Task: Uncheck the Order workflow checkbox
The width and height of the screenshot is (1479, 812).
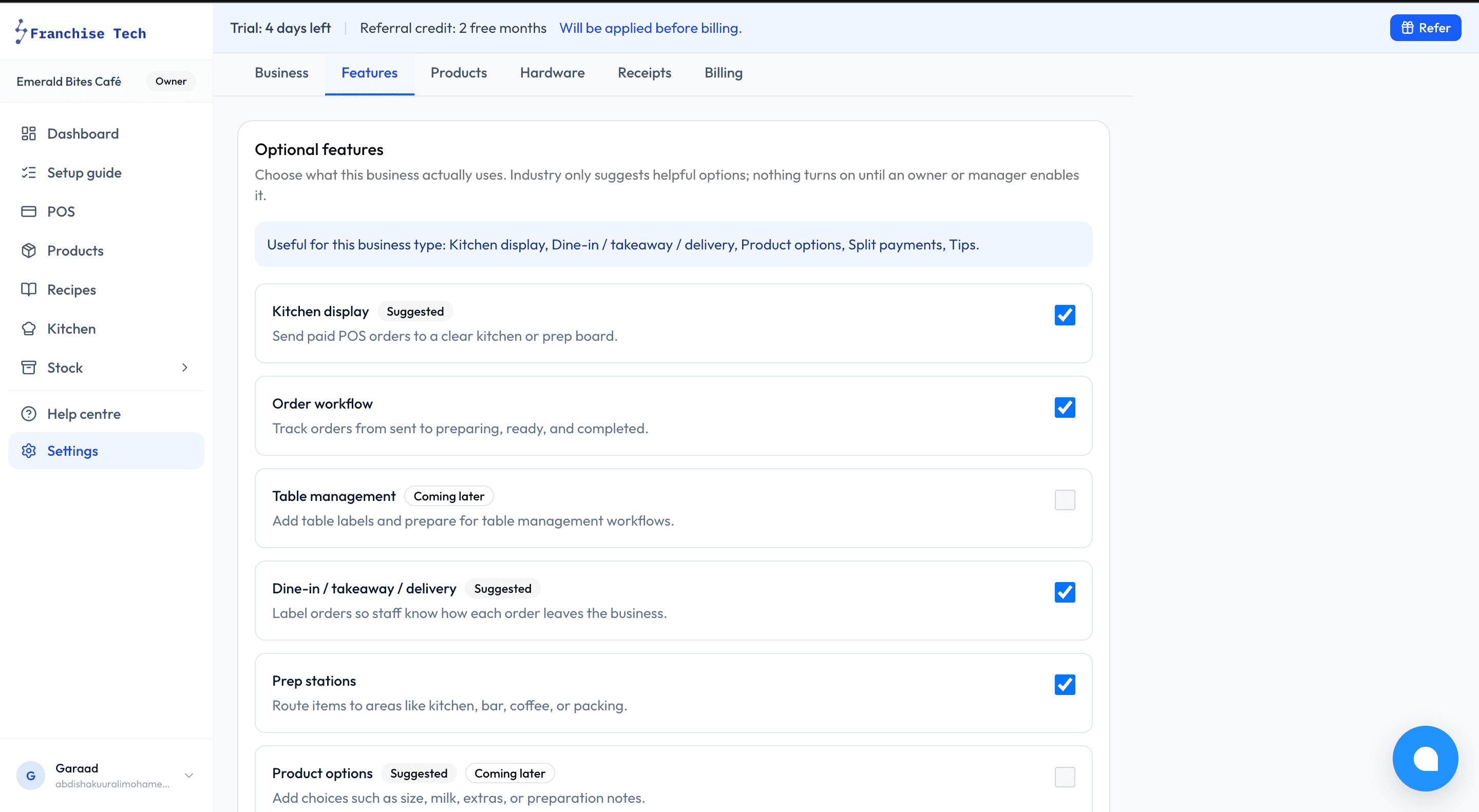Action: pos(1065,408)
